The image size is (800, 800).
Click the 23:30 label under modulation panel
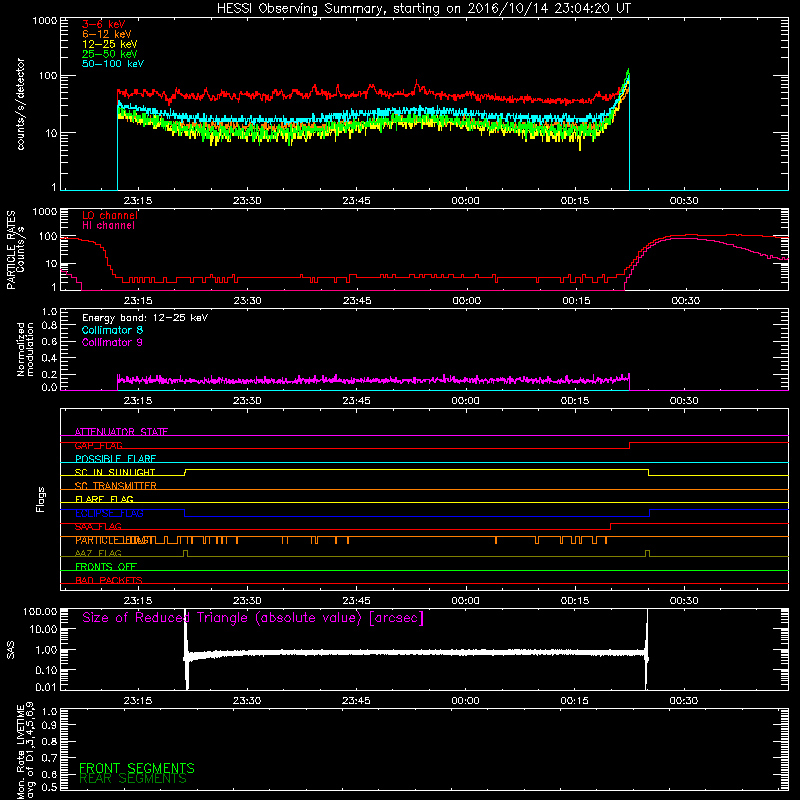(x=247, y=401)
